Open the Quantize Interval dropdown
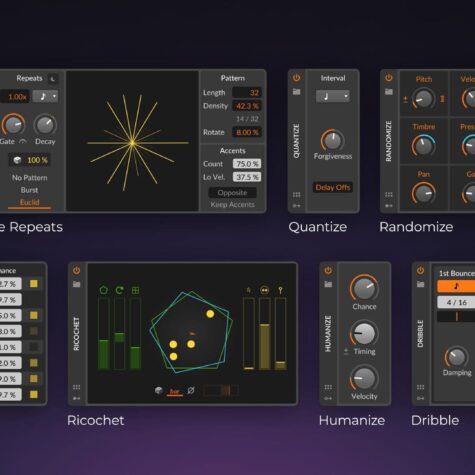The width and height of the screenshot is (475, 475). pos(333,96)
